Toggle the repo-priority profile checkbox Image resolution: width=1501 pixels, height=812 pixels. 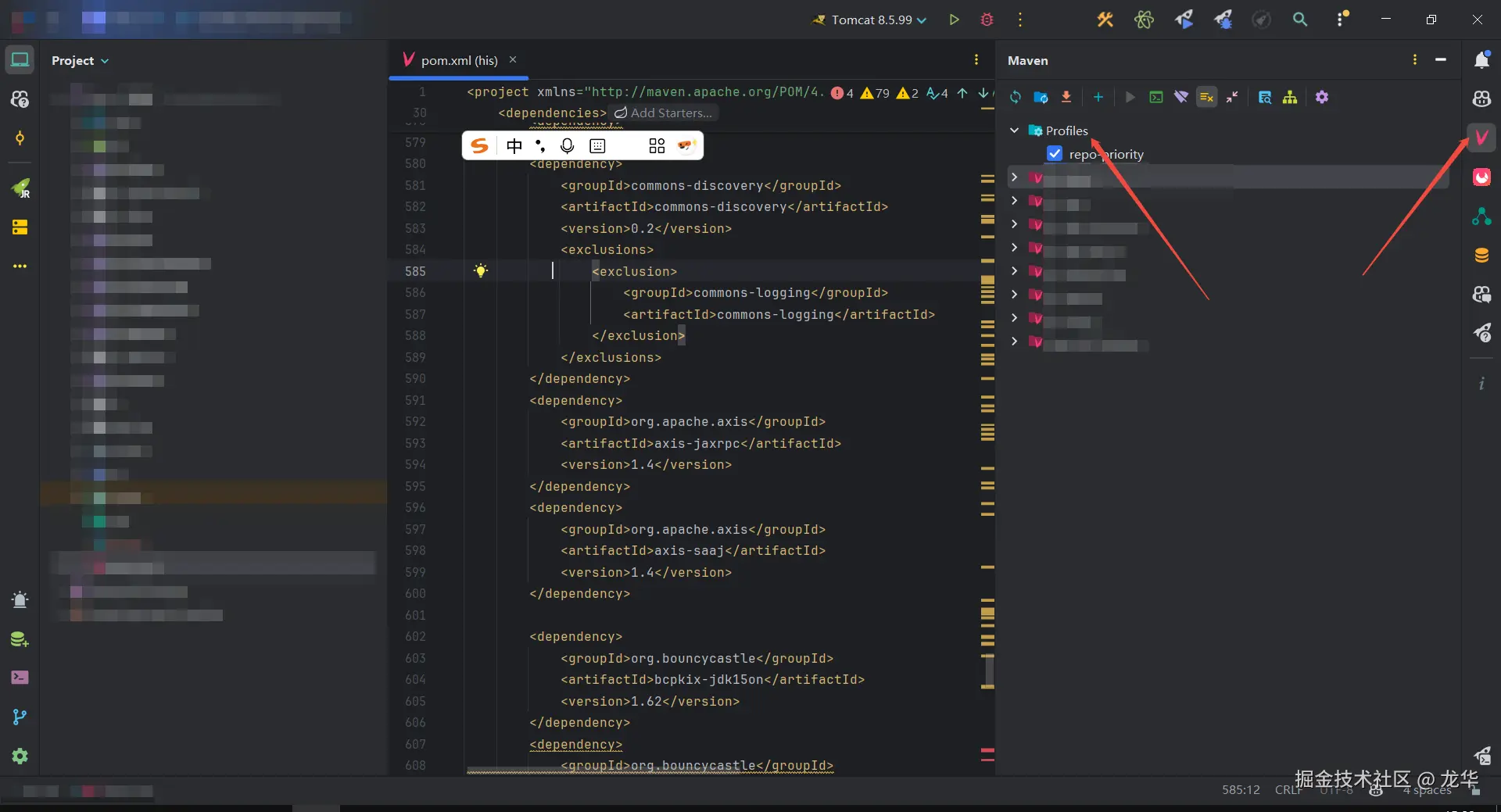[1055, 154]
